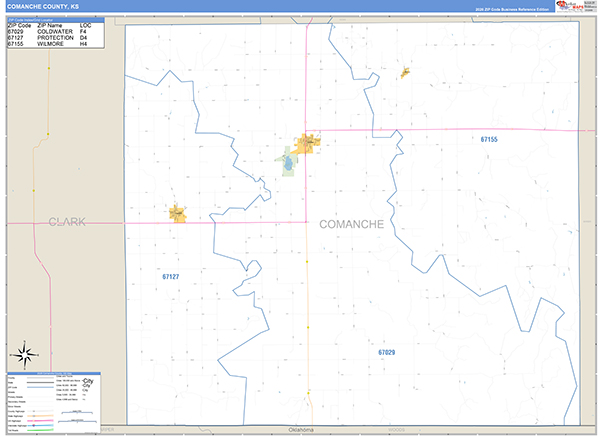Click the blue lake southwest of Coldwater
This screenshot has width=600, height=436.
[288, 164]
